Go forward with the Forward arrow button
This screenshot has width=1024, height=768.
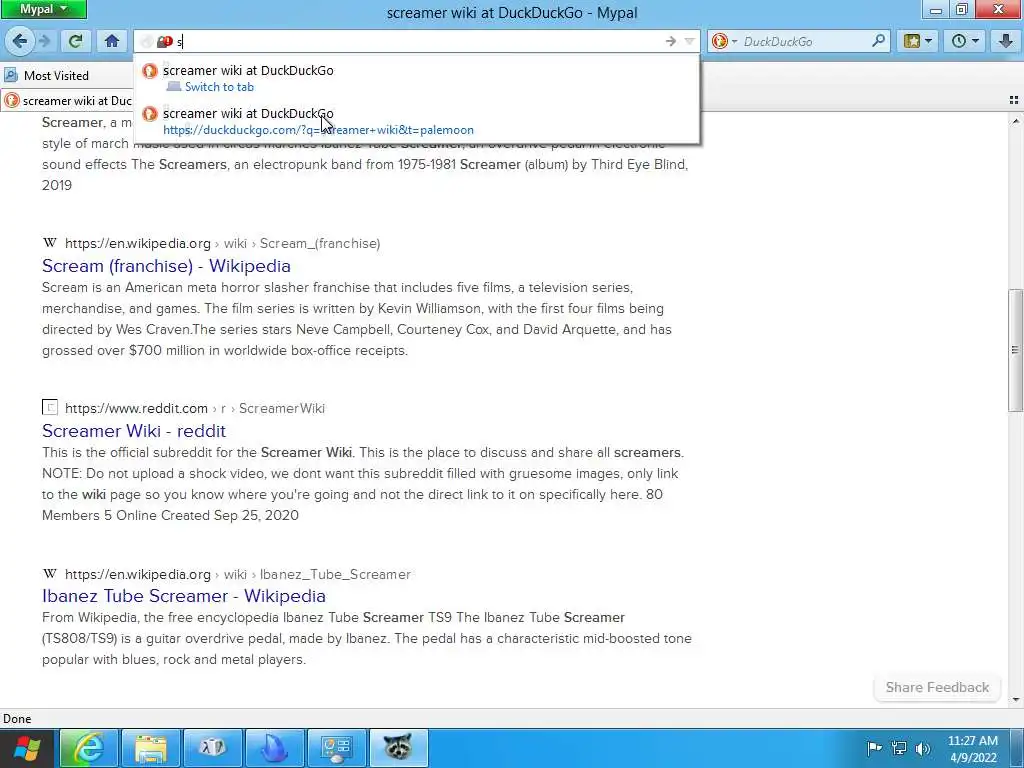coord(45,41)
